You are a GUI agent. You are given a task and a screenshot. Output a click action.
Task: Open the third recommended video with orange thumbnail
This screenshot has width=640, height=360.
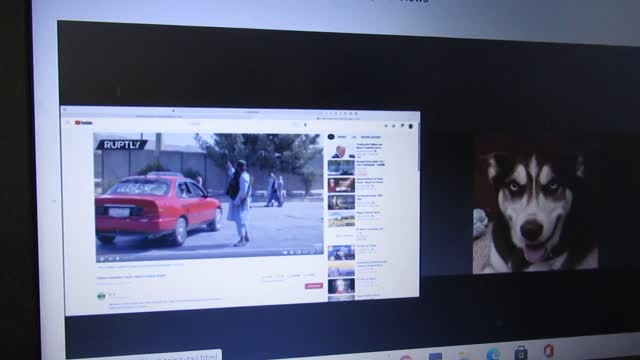pos(341,185)
